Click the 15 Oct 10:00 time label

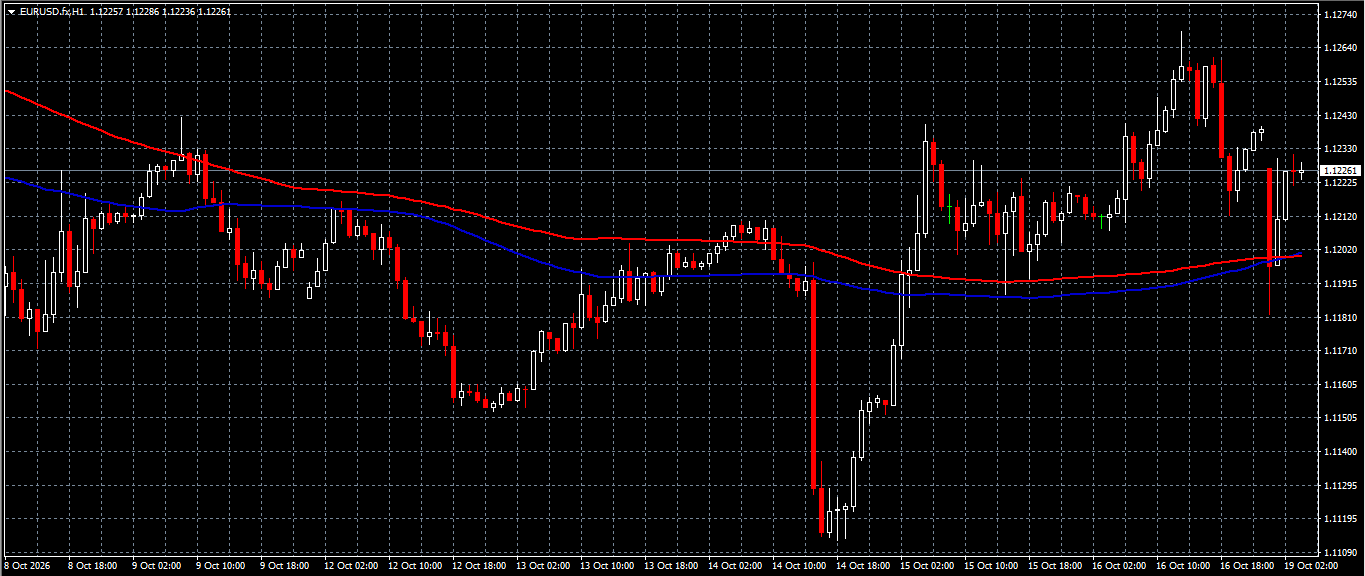(x=991, y=566)
